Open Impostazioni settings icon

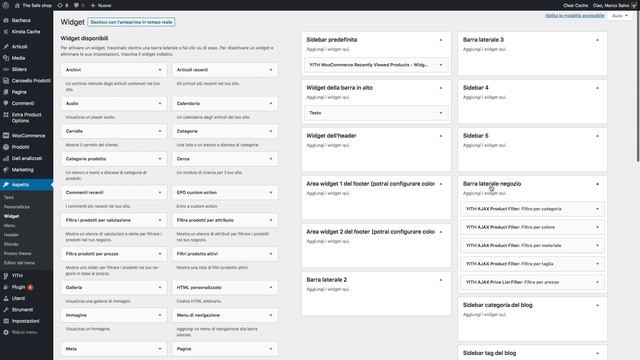pyautogui.click(x=6, y=321)
